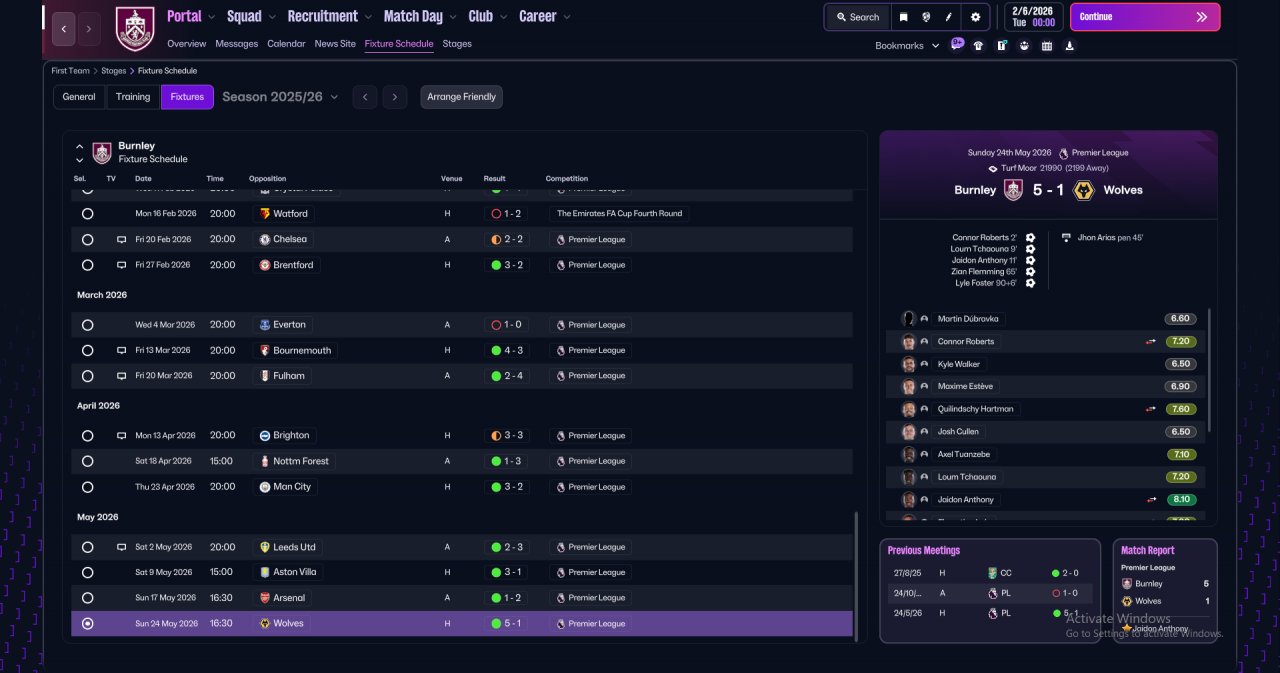
Task: Expand the Club menu dropdown
Action: pyautogui.click(x=503, y=17)
